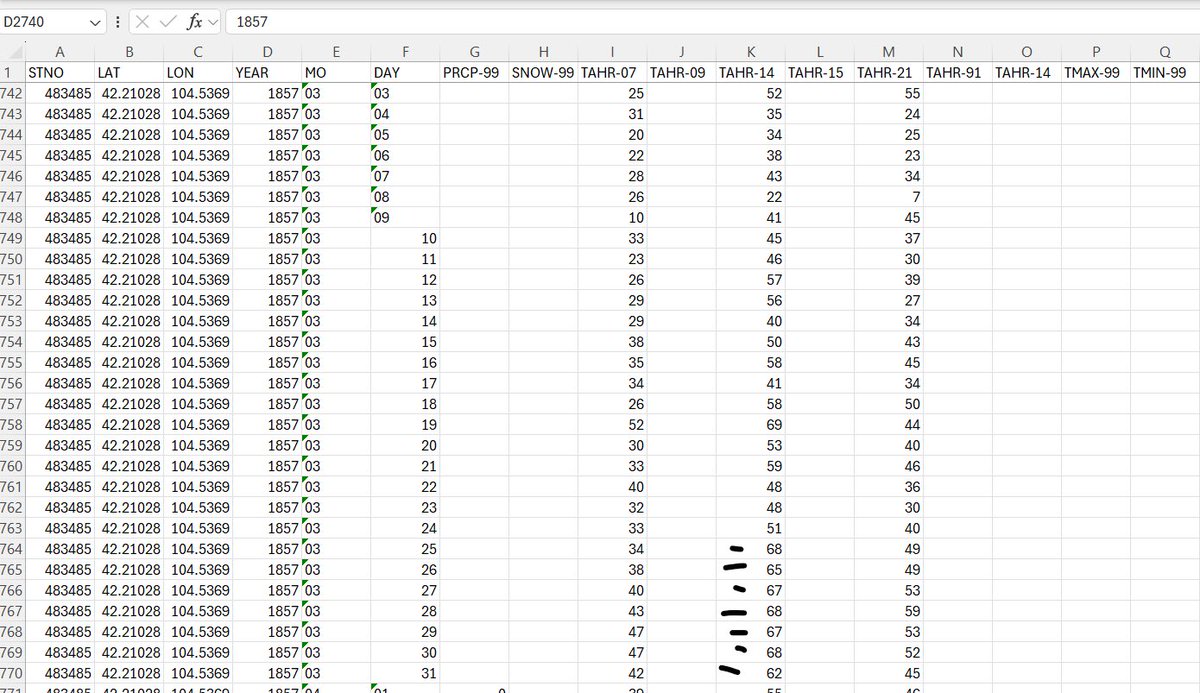The width and height of the screenshot is (1200, 693).
Task: Select value 69 in column K
Action: click(x=750, y=425)
